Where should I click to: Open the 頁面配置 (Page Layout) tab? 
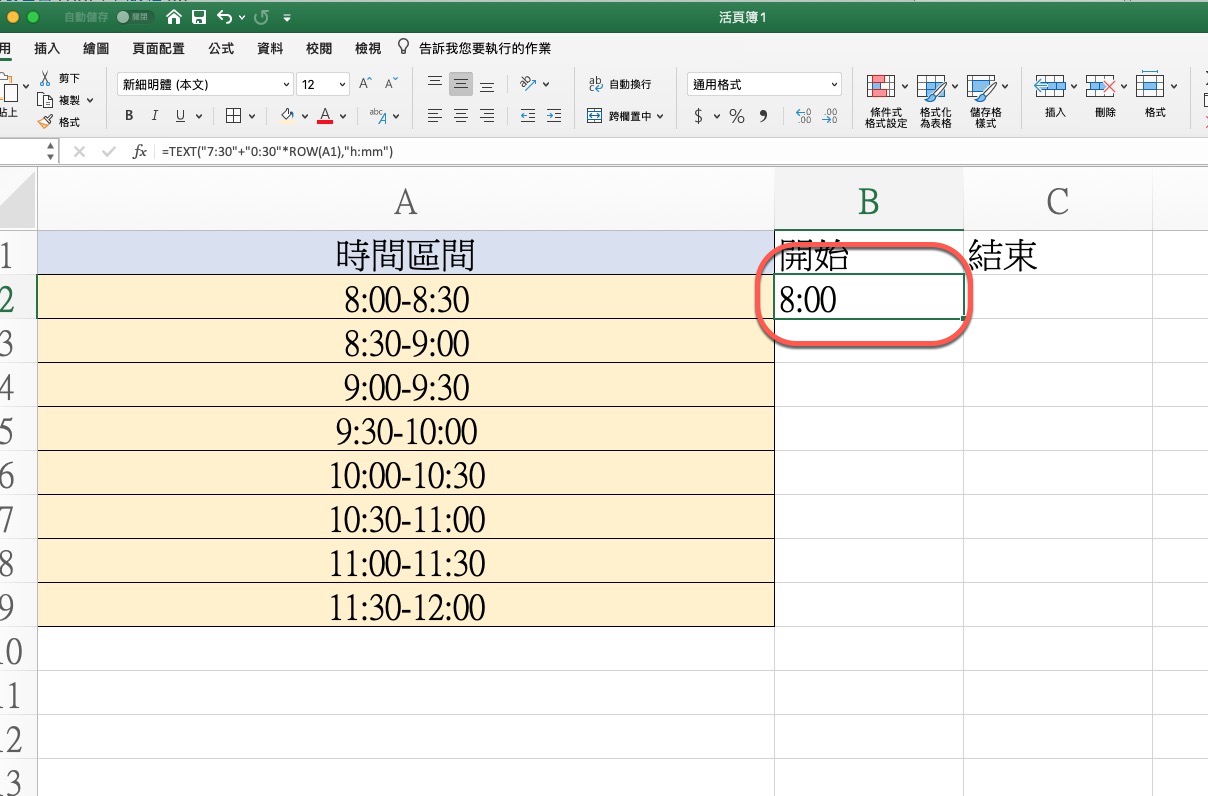click(158, 48)
